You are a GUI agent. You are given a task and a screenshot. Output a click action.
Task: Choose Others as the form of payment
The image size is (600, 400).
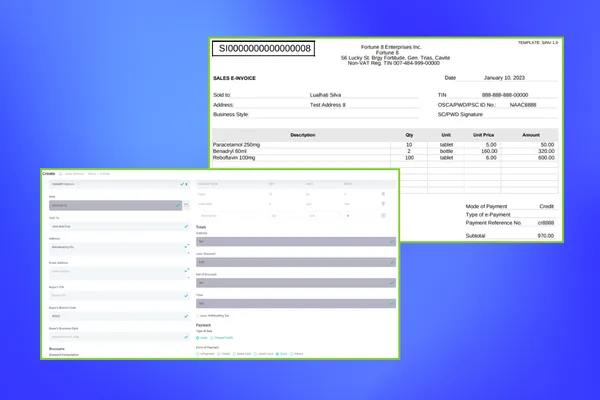click(x=292, y=354)
